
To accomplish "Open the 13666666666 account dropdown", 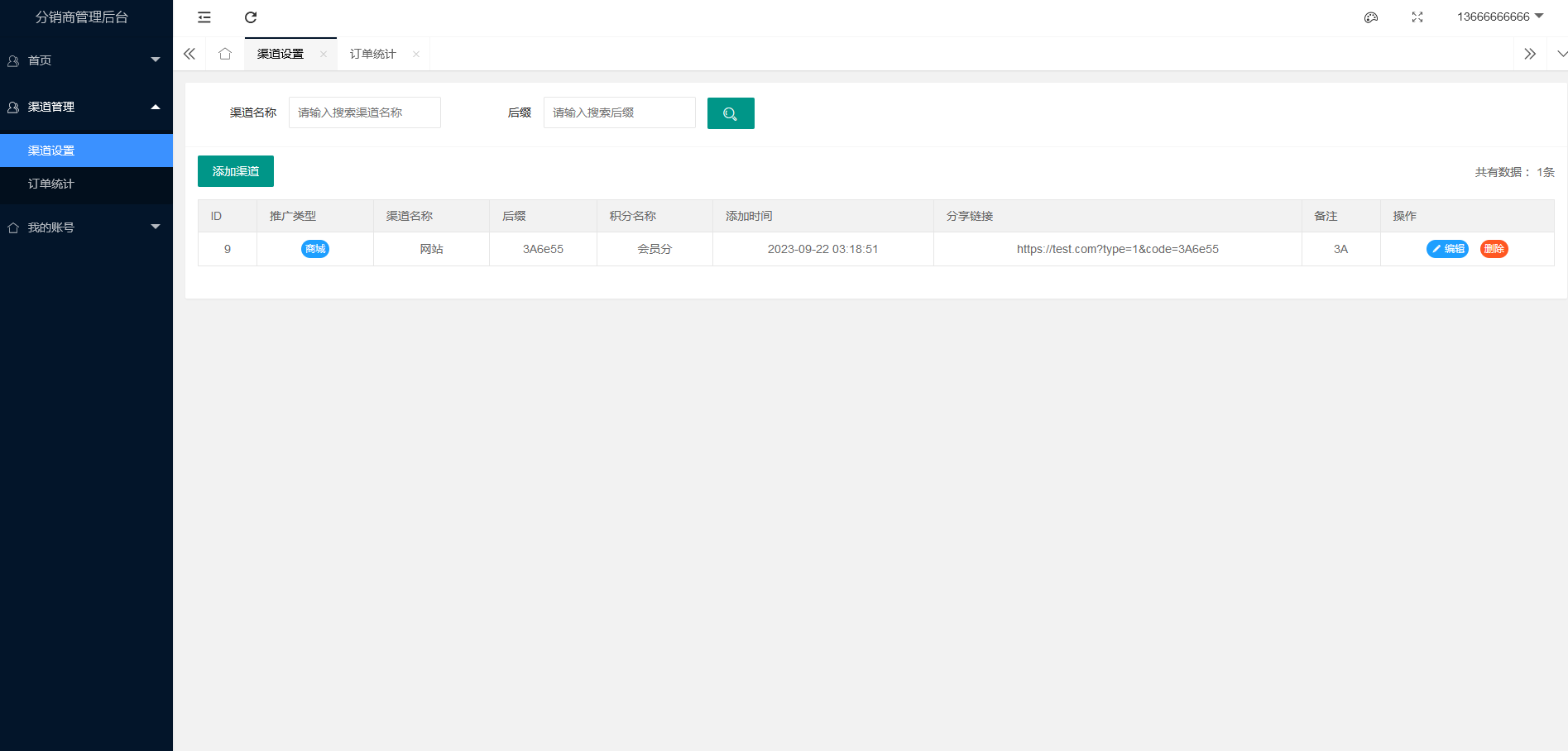I will (x=1500, y=17).
